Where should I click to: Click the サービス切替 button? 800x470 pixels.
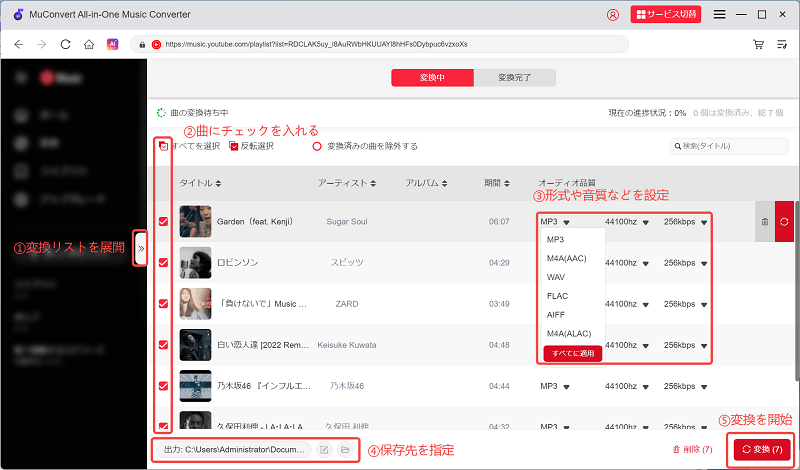click(x=665, y=14)
